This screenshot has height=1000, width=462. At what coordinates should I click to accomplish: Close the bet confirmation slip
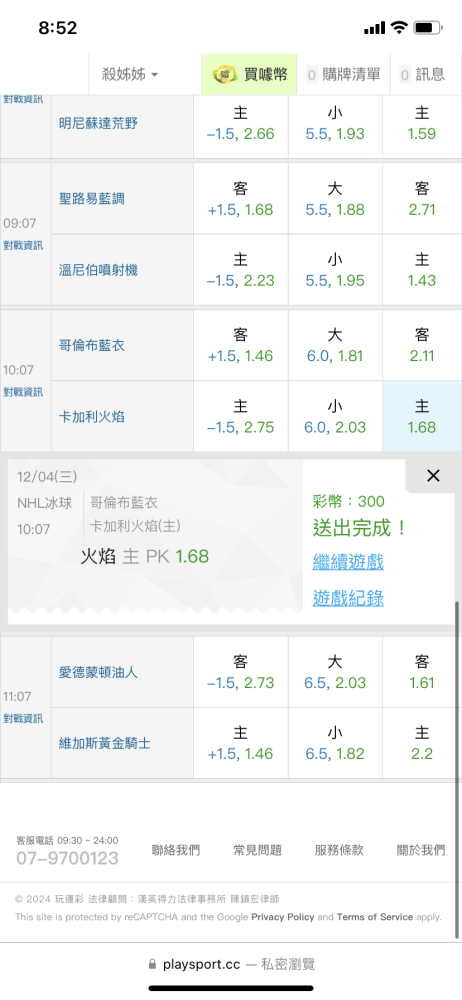(x=433, y=476)
